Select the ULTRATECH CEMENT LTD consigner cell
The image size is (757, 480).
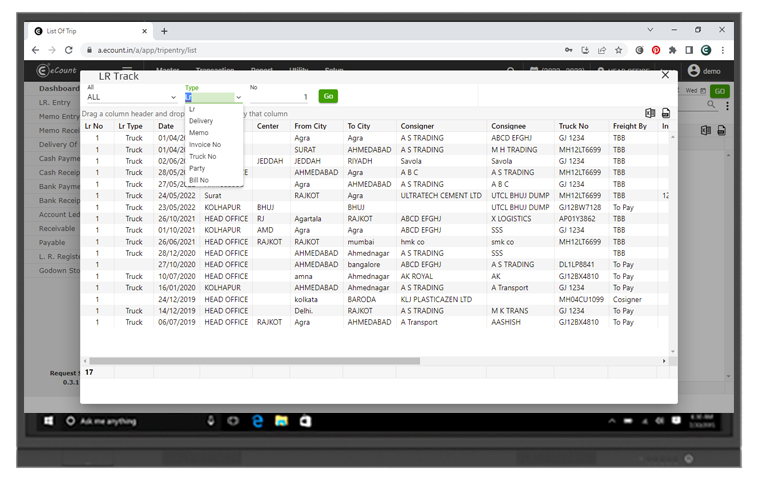pos(441,196)
